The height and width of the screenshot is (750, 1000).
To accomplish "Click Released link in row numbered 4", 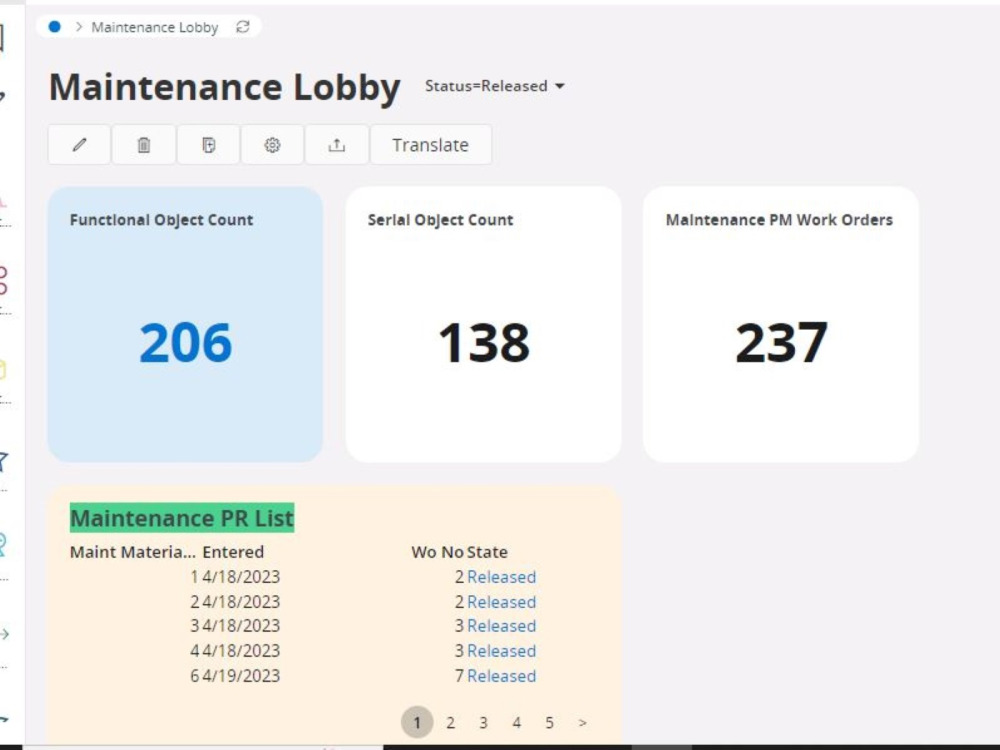I will [501, 651].
